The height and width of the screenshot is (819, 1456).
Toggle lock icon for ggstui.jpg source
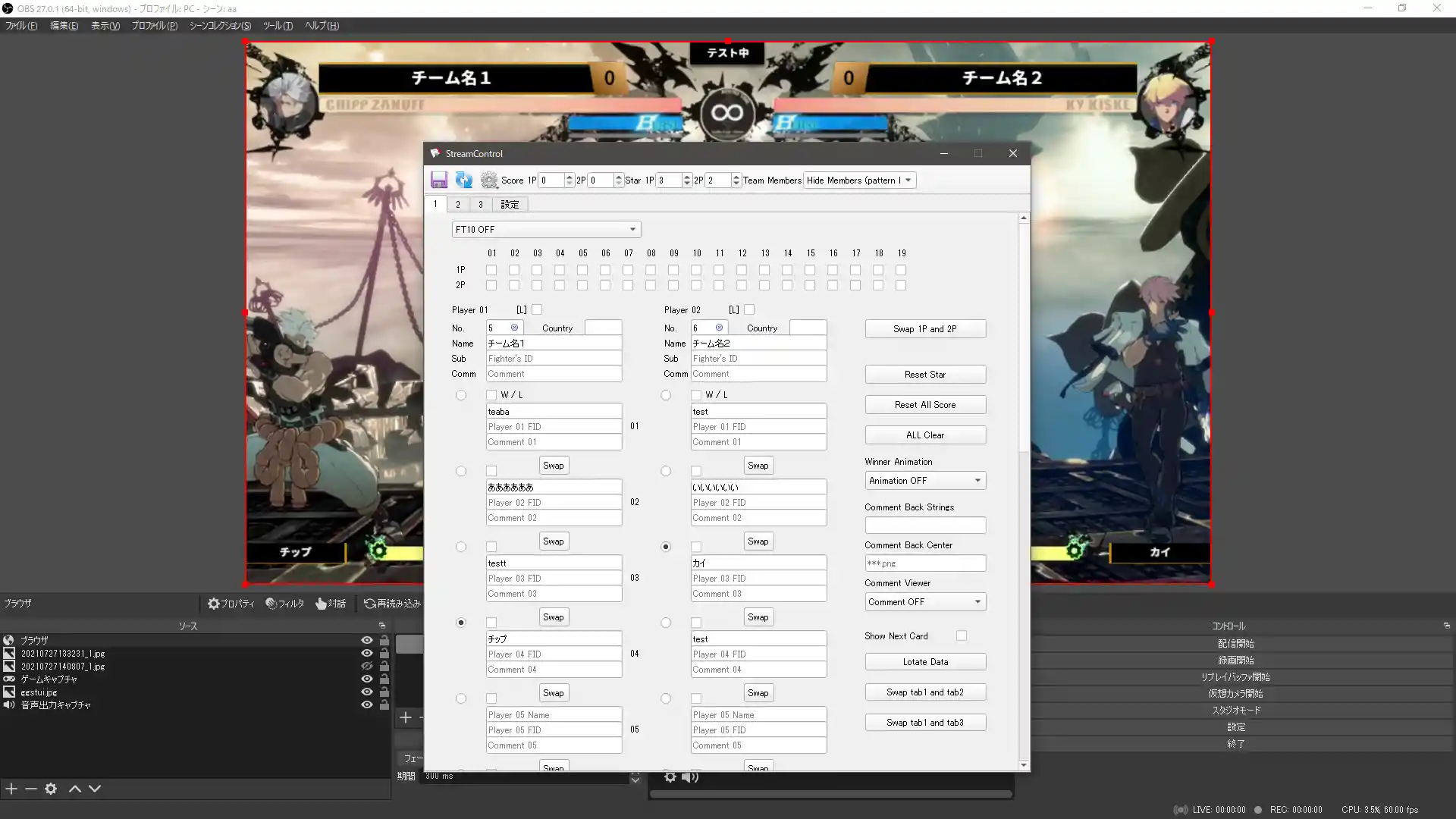(x=384, y=692)
